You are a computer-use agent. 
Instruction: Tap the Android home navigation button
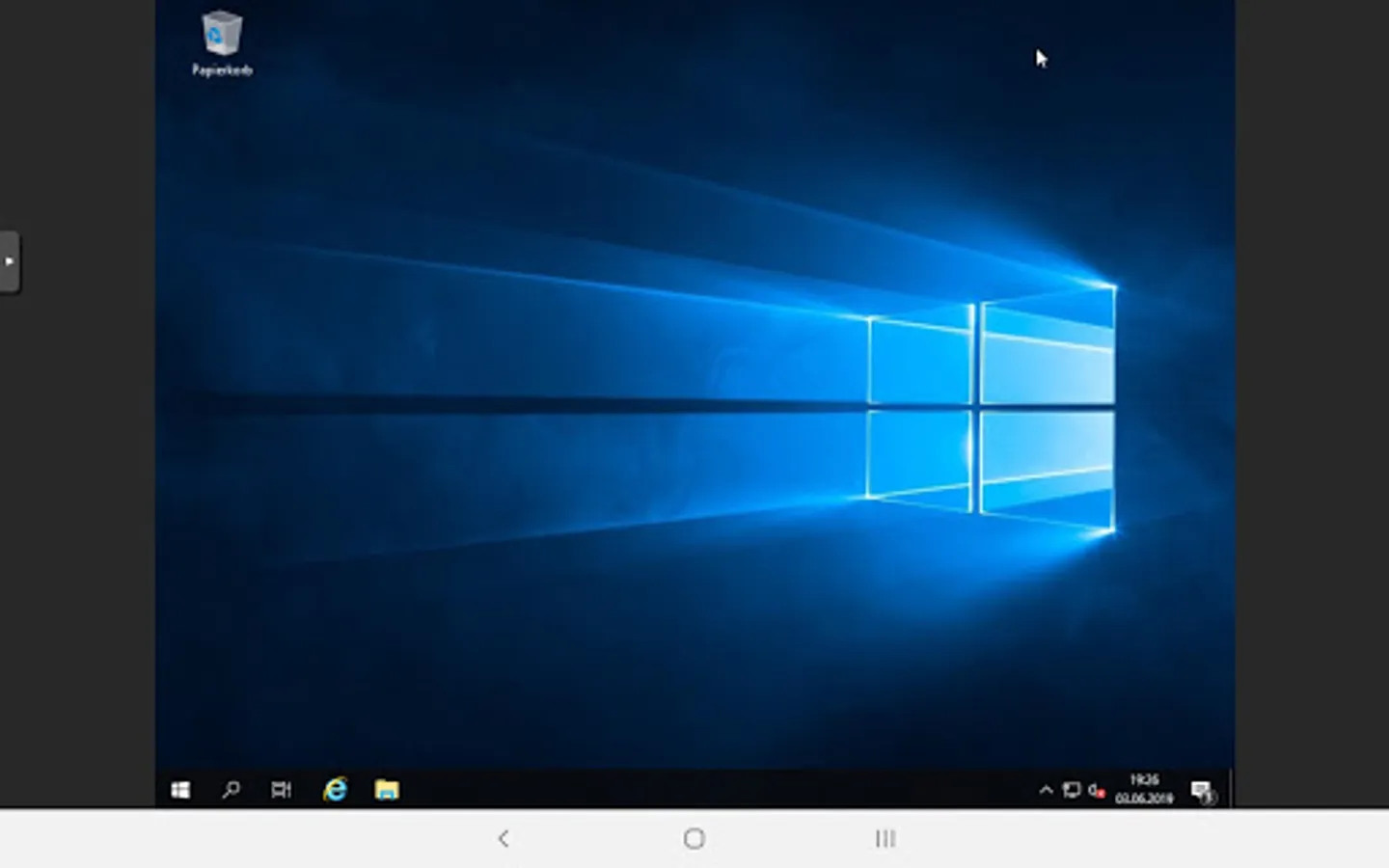[x=694, y=838]
